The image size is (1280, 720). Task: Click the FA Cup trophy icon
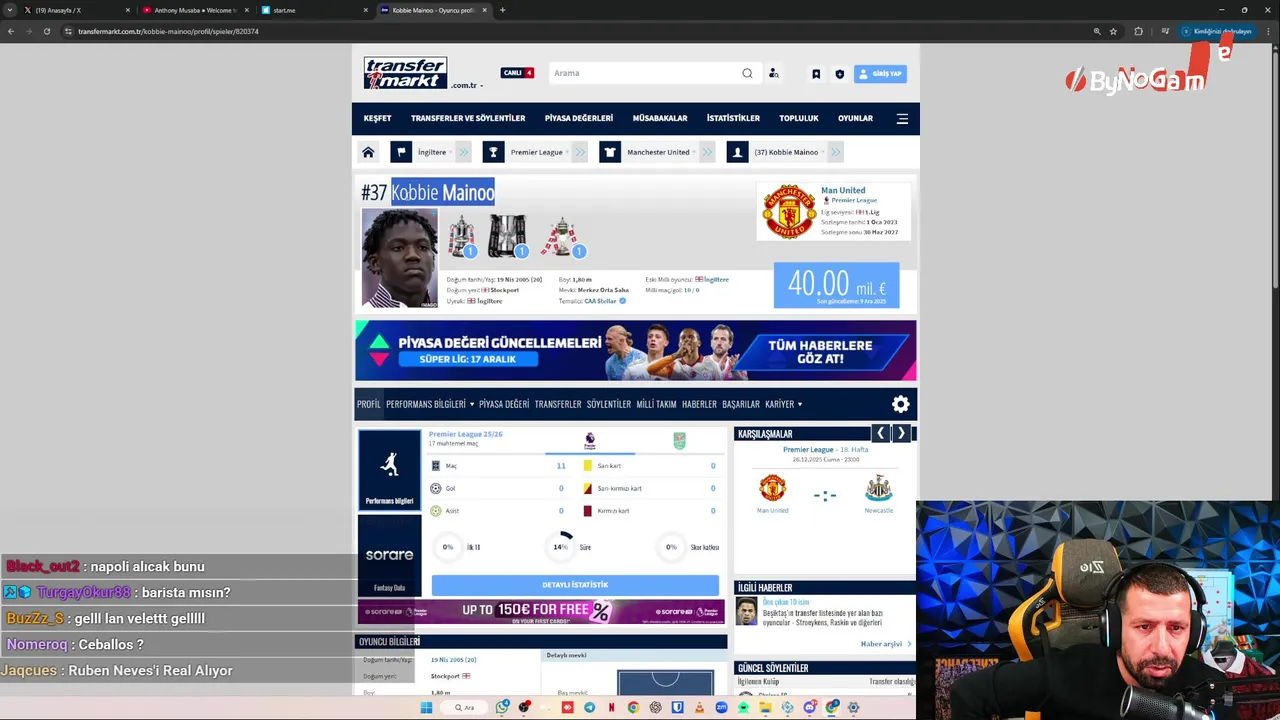click(461, 236)
